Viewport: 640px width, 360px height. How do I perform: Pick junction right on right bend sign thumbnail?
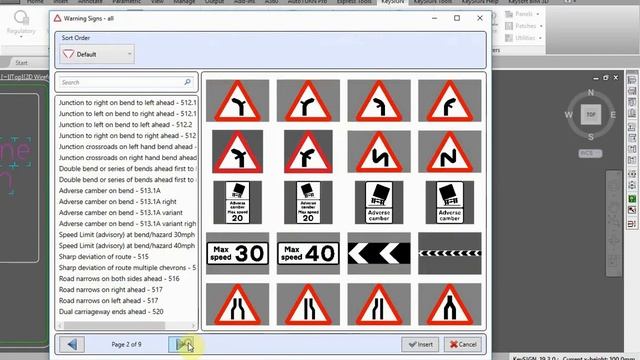click(450, 100)
